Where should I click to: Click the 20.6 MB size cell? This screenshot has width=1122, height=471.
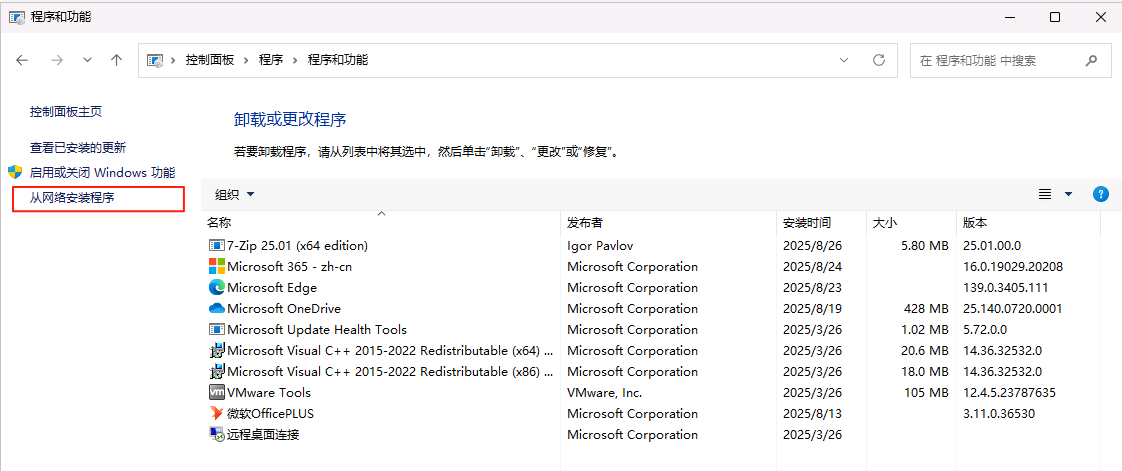pos(925,351)
